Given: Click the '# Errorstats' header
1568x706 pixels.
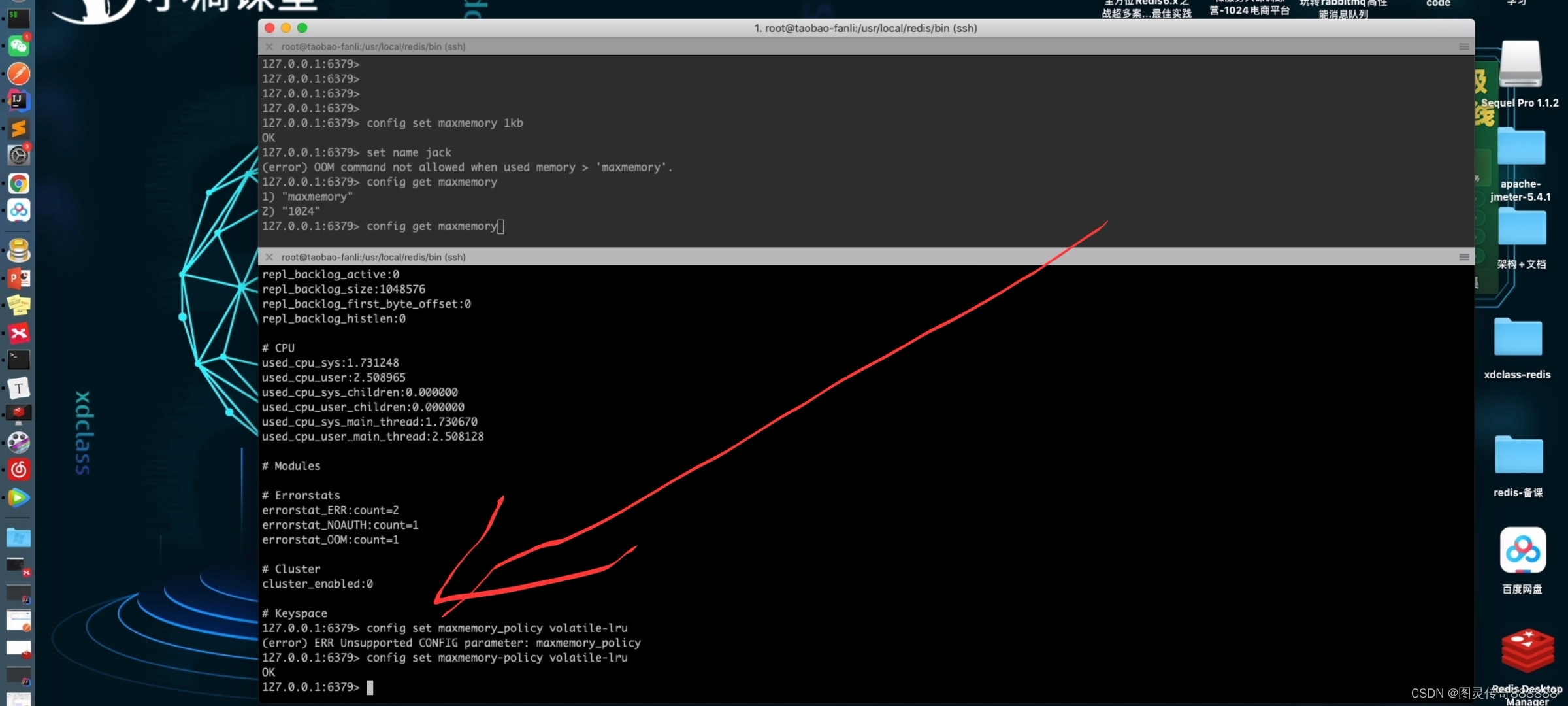Looking at the screenshot, I should 301,496.
